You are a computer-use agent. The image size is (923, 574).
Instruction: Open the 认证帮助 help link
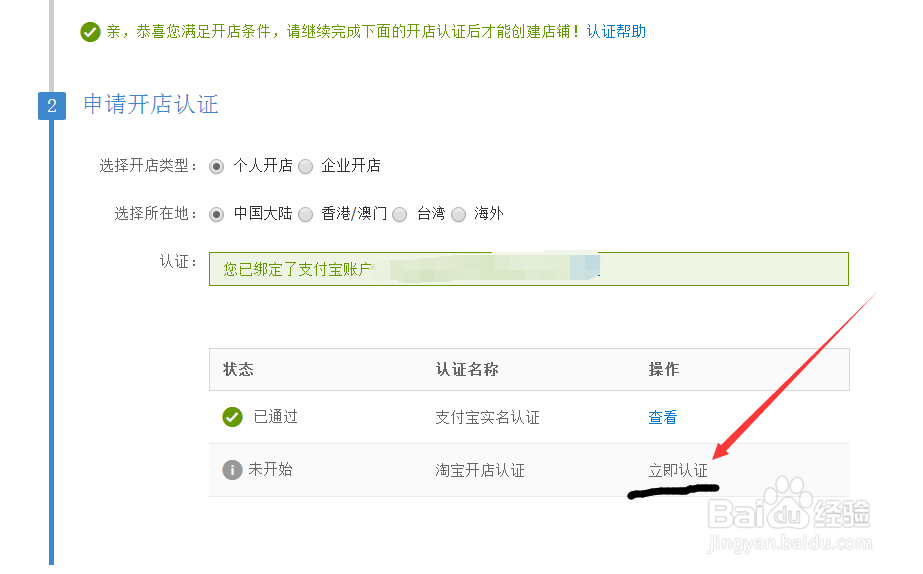[616, 31]
